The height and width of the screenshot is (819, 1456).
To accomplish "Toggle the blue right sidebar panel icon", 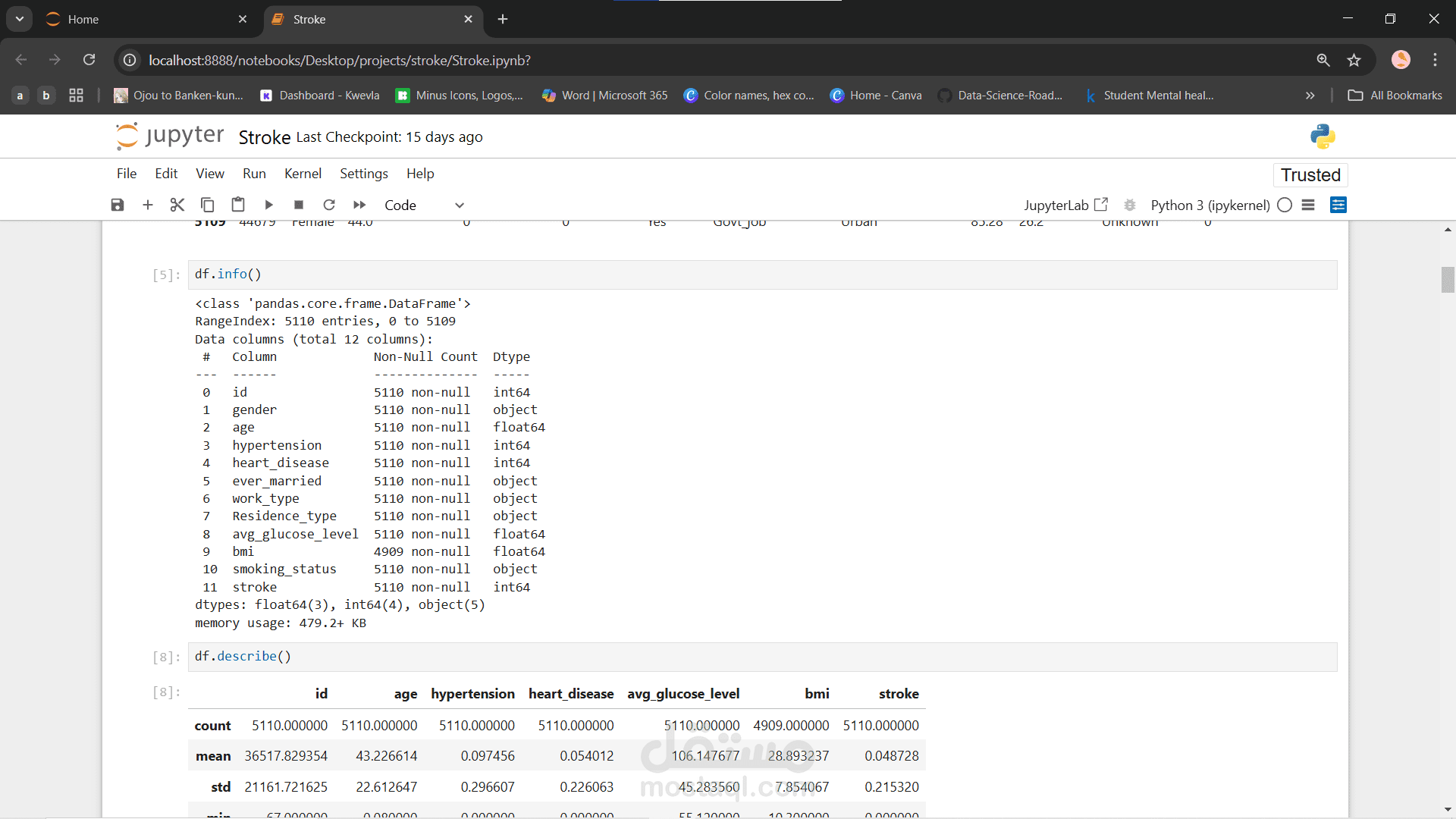I will (x=1338, y=205).
